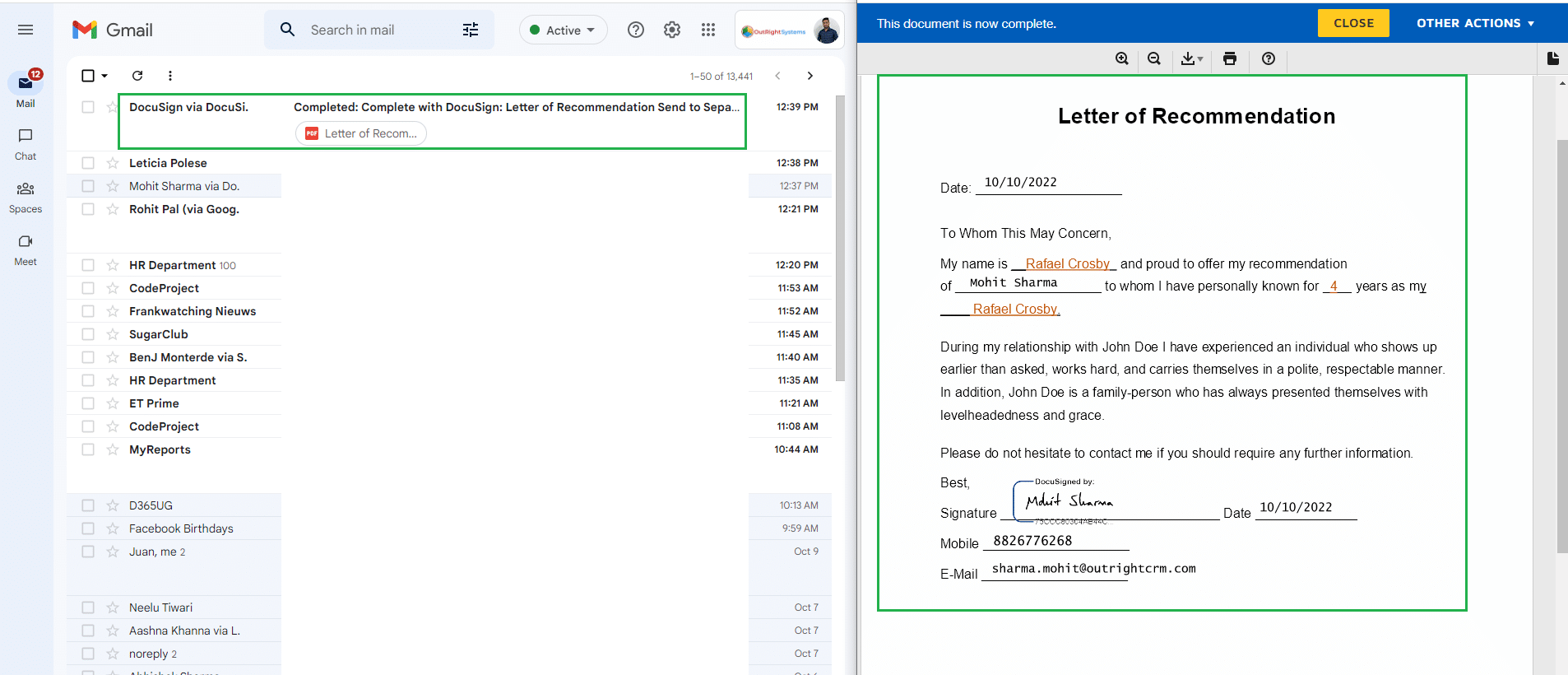Image resolution: width=1568 pixels, height=675 pixels.
Task: Open the account profile avatar
Action: [826, 30]
